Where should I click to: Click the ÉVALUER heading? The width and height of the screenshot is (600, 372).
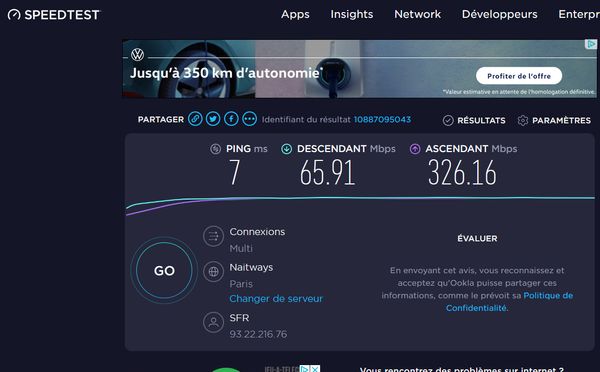click(477, 238)
